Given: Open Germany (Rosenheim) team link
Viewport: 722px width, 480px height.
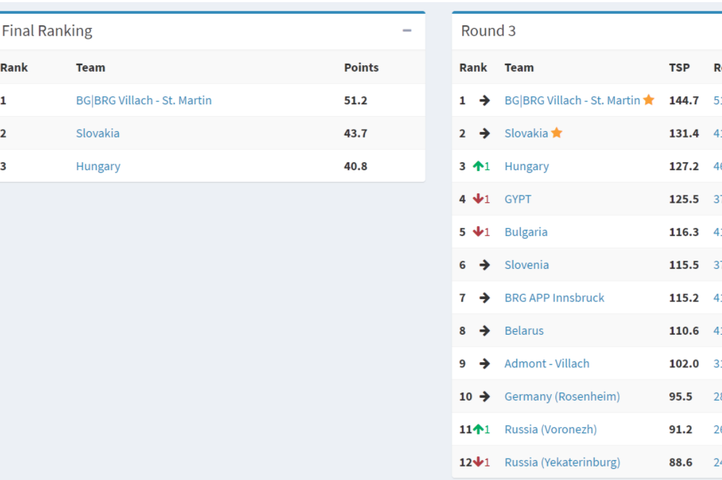Looking at the screenshot, I should coord(561,397).
